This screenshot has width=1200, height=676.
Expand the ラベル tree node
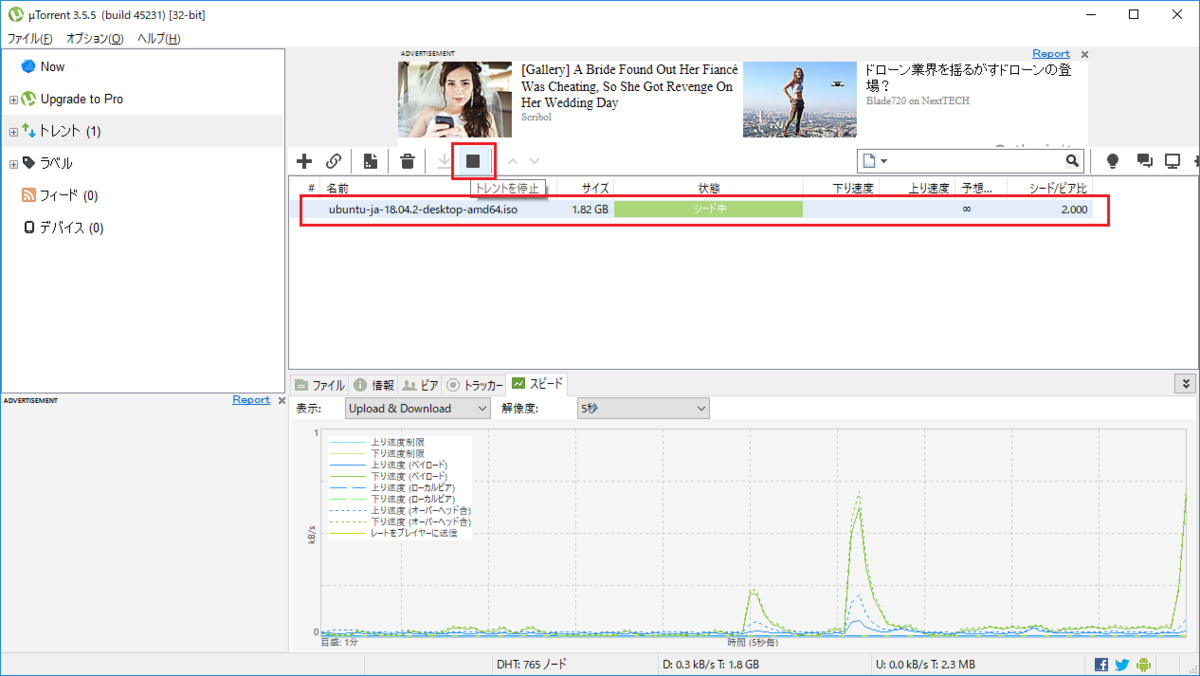tap(13, 164)
